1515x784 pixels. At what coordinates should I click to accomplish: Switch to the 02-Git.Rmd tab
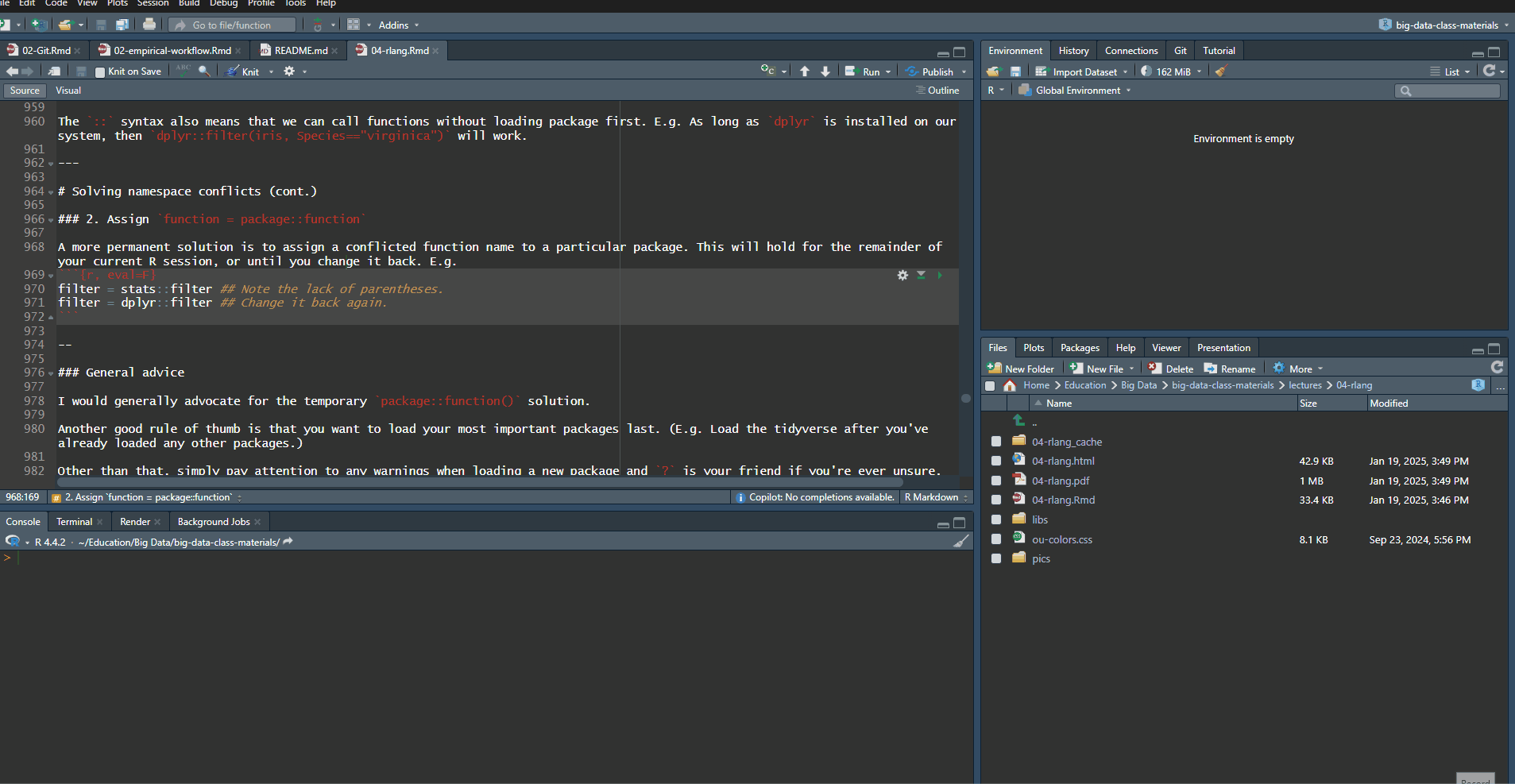(46, 50)
